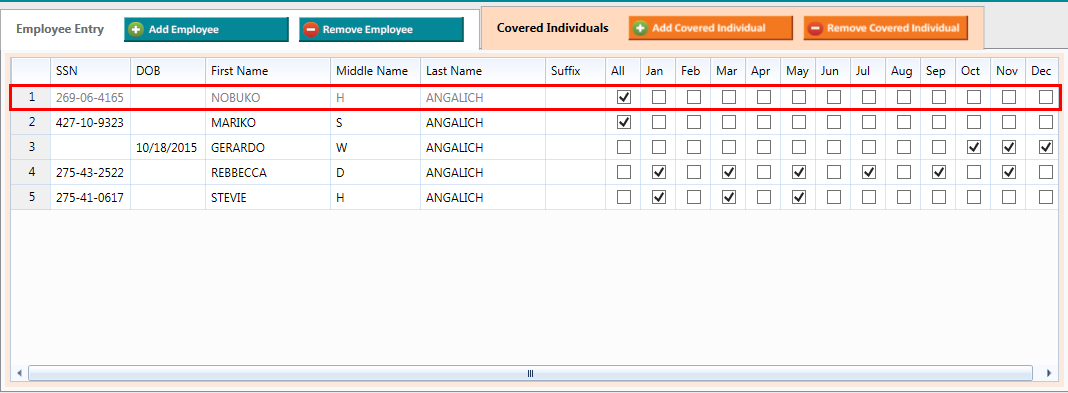Click first name cell NOBUKO
Image resolution: width=1068 pixels, height=393 pixels.
click(268, 97)
